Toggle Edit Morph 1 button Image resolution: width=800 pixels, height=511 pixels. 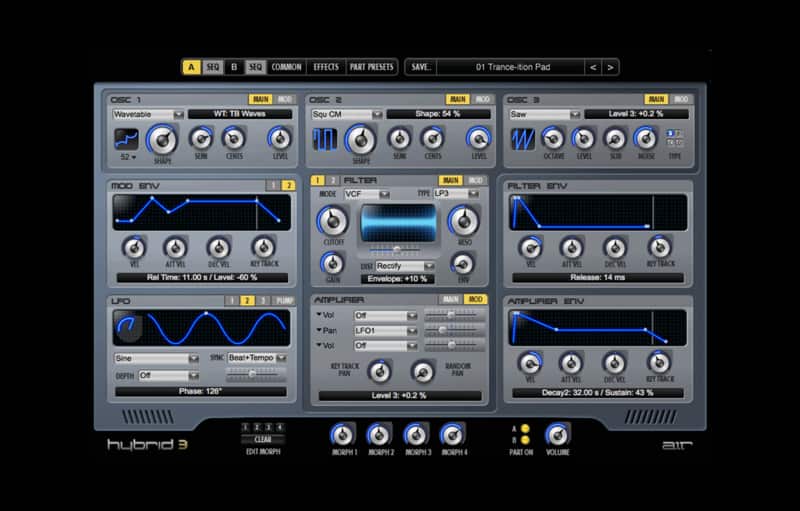(x=245, y=427)
